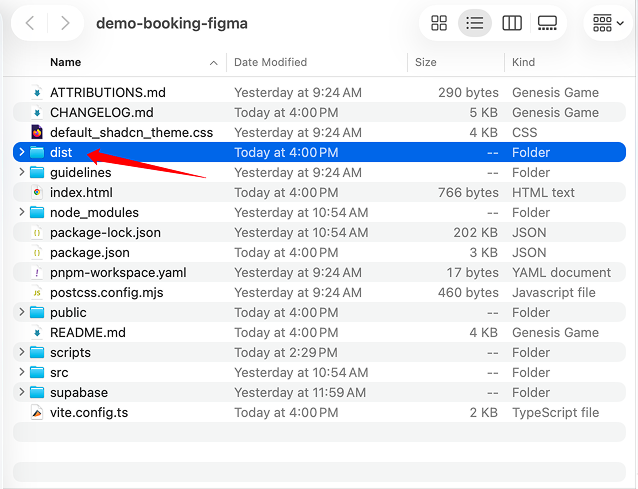
Task: Expand the node_modules folder
Action: pyautogui.click(x=22, y=212)
